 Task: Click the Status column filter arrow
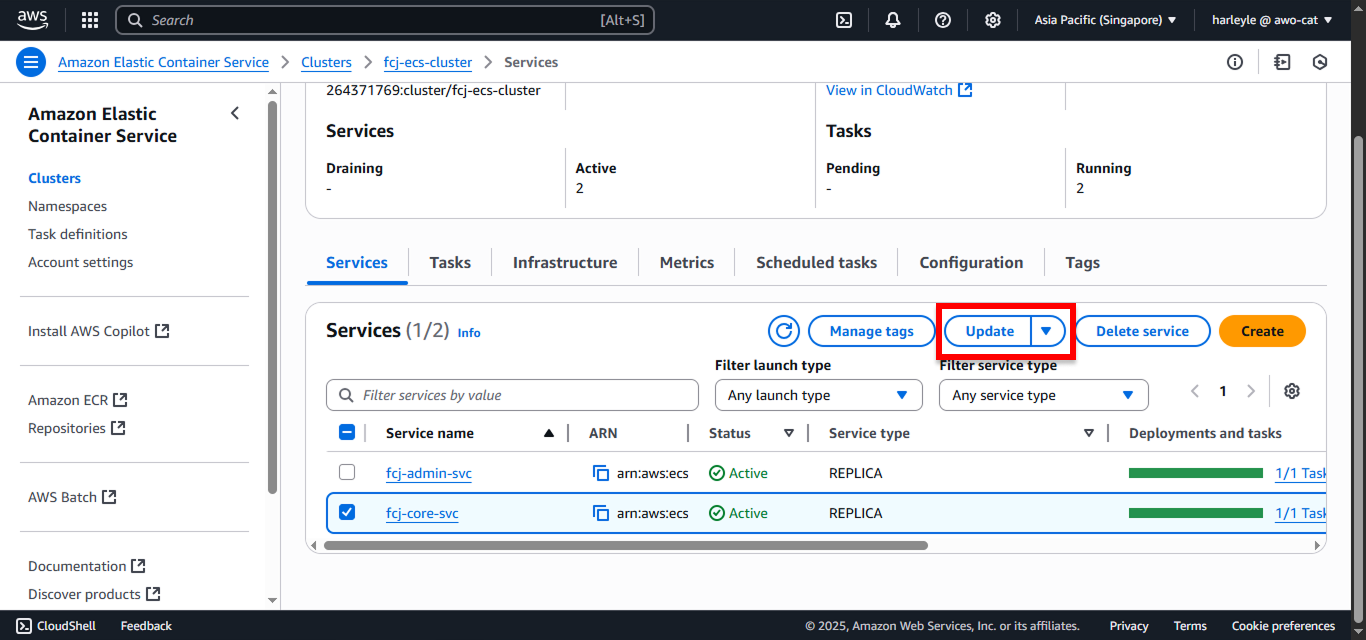point(788,433)
